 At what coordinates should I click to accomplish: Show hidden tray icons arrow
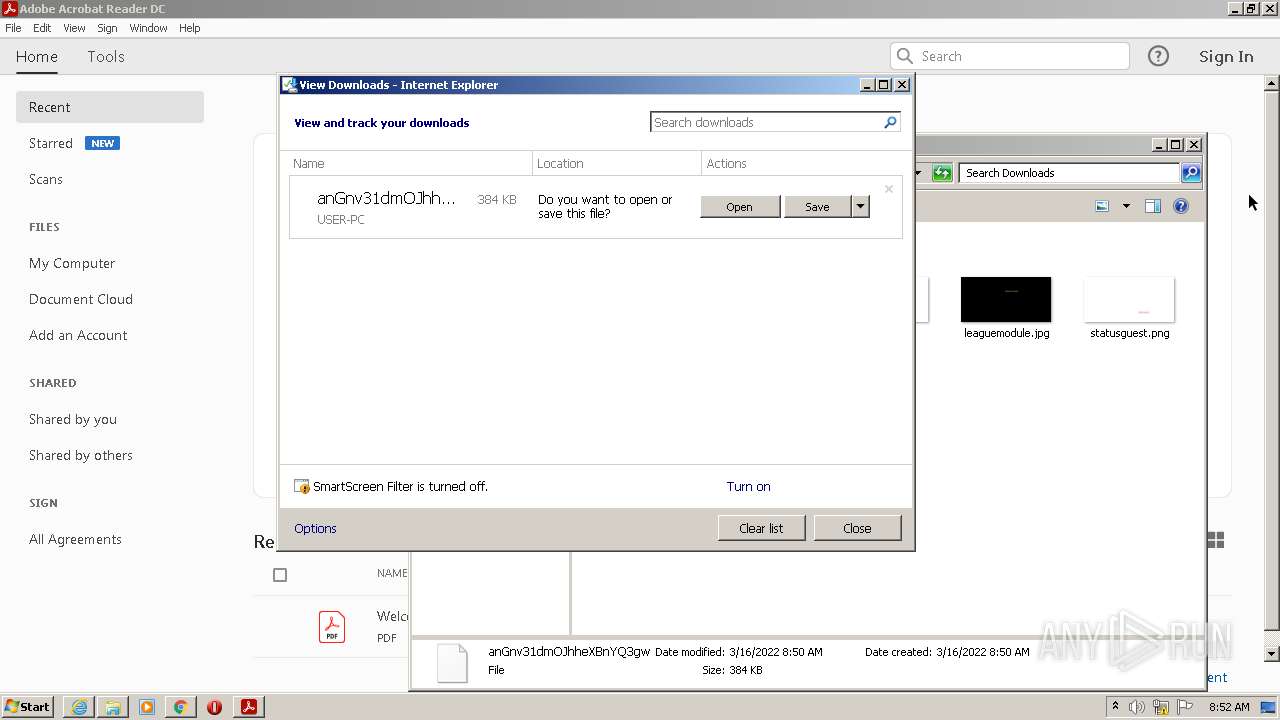(1115, 706)
